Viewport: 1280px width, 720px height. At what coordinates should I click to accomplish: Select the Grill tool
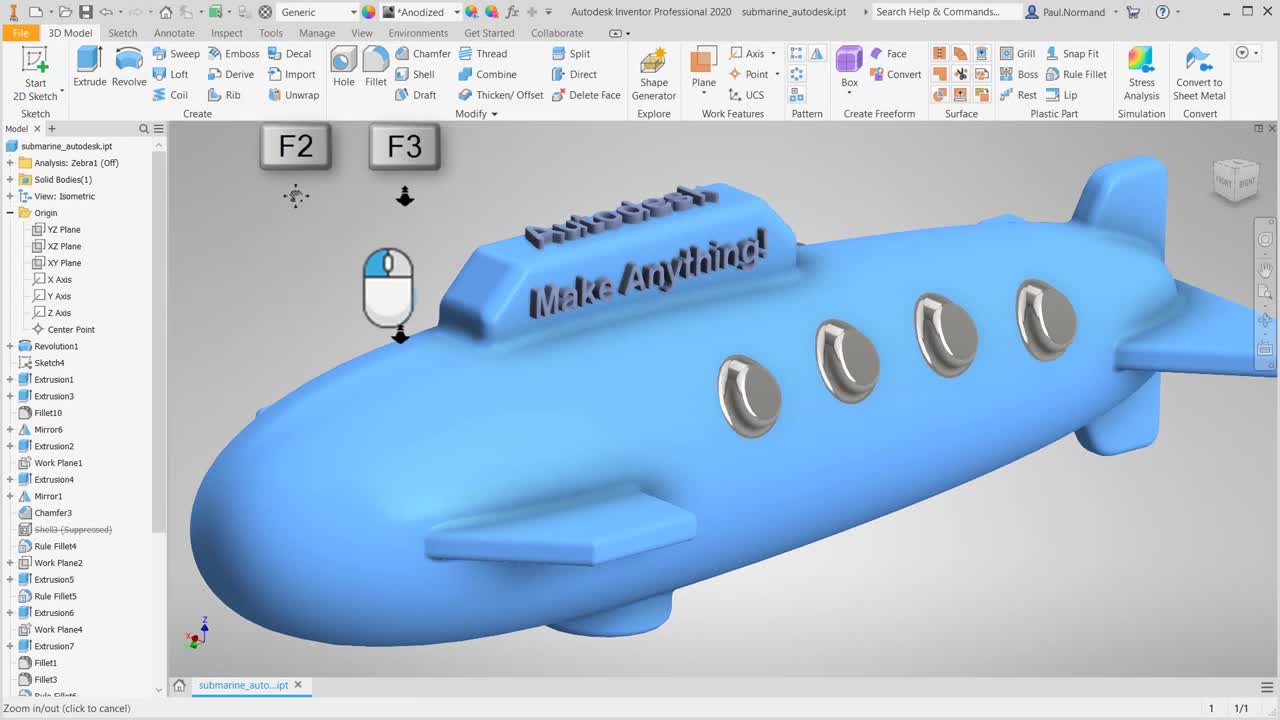pyautogui.click(x=1018, y=54)
